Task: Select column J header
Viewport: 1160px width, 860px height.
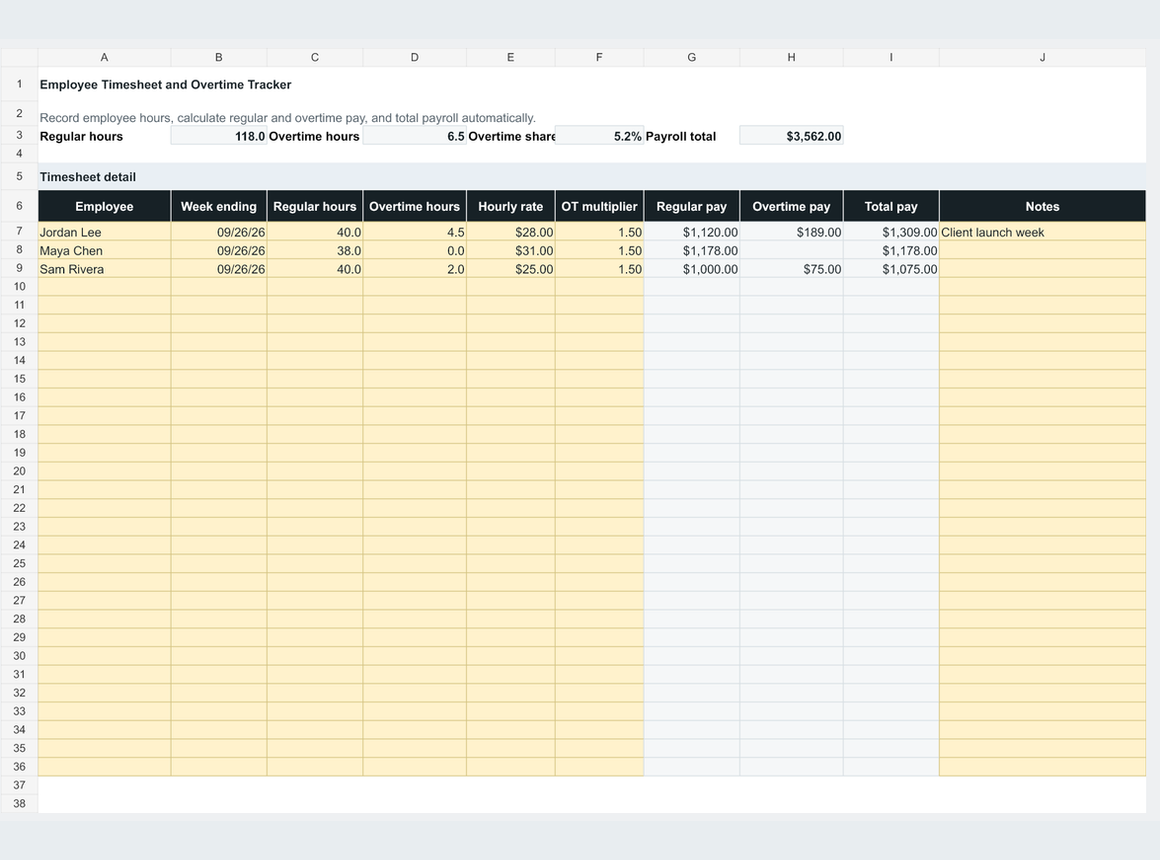Action: (x=1042, y=57)
